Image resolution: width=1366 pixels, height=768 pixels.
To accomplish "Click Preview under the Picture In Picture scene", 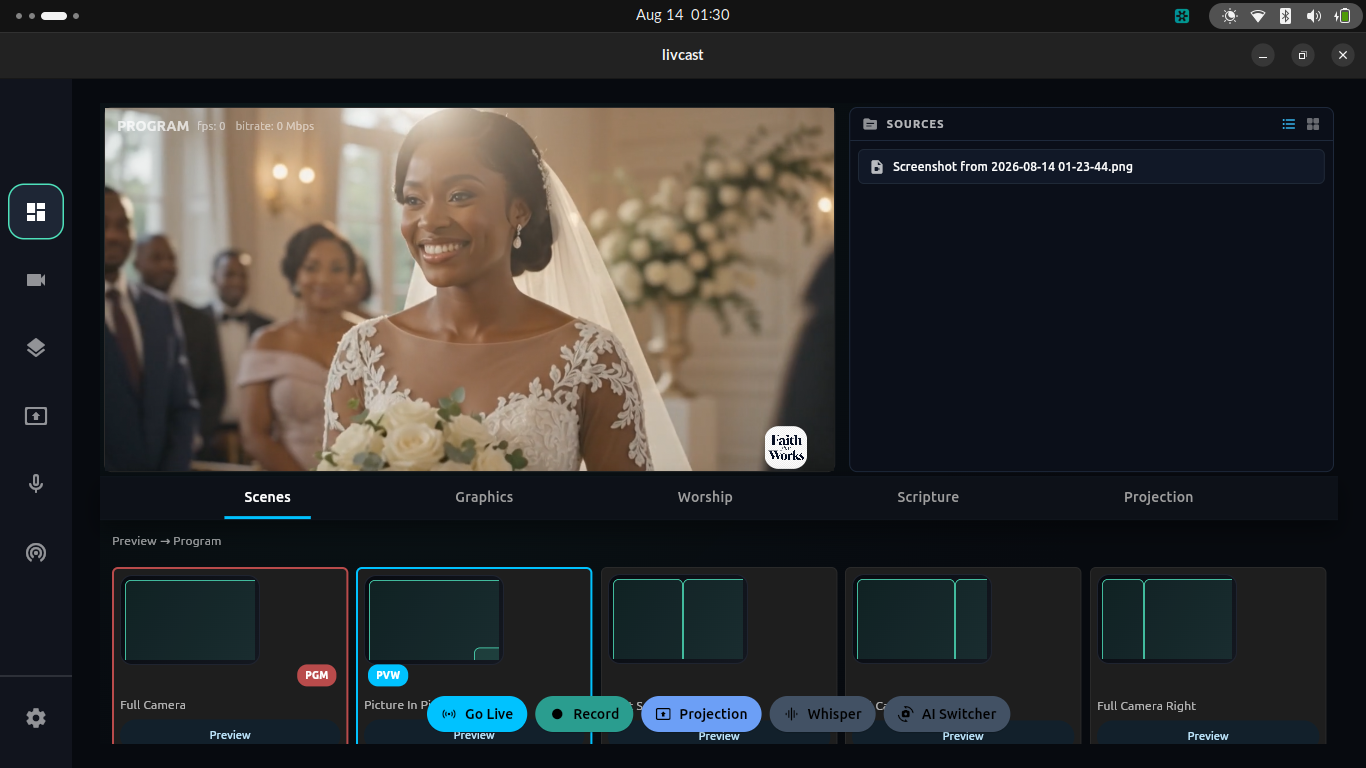I will pyautogui.click(x=474, y=736).
